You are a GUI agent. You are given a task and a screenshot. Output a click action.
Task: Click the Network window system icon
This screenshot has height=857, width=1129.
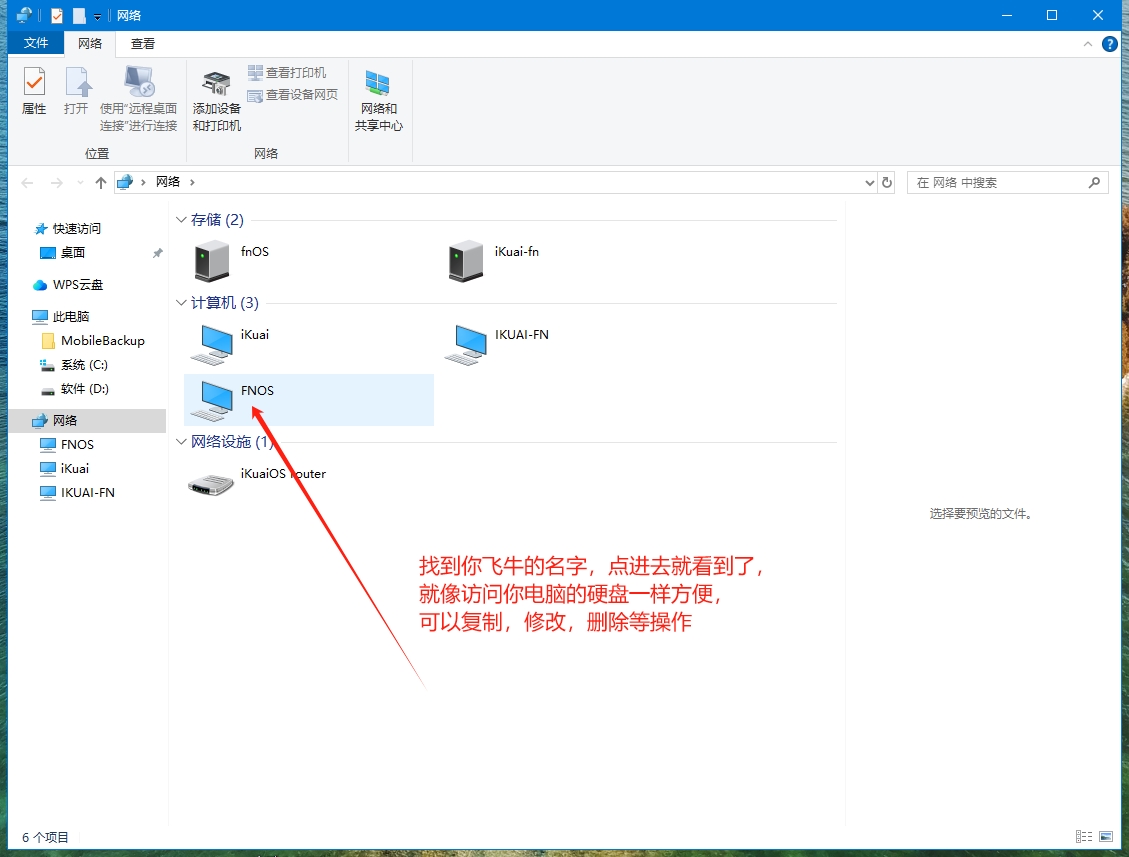click(24, 15)
